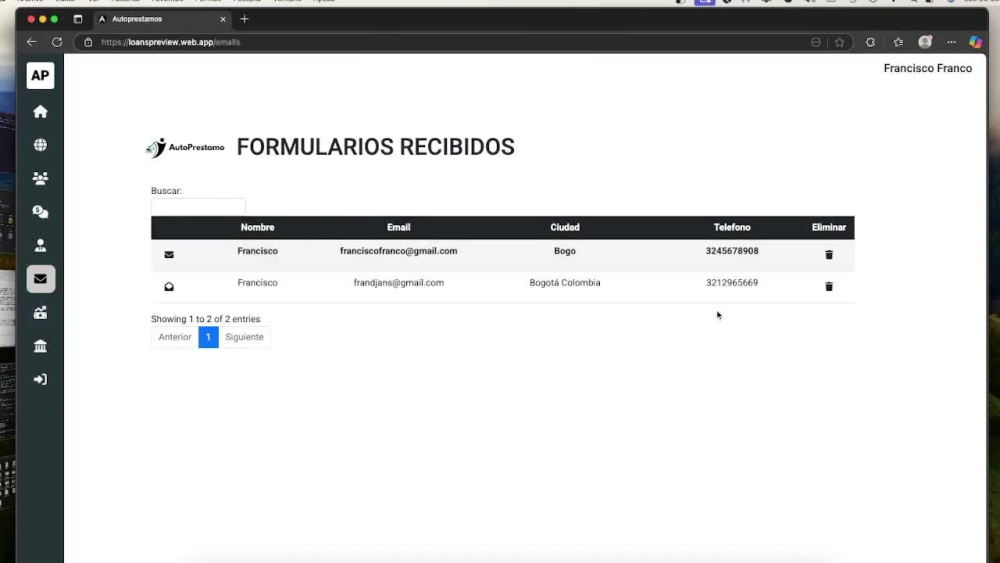The width and height of the screenshot is (1000, 563).
Task: Open browser extensions icon
Action: tap(870, 42)
